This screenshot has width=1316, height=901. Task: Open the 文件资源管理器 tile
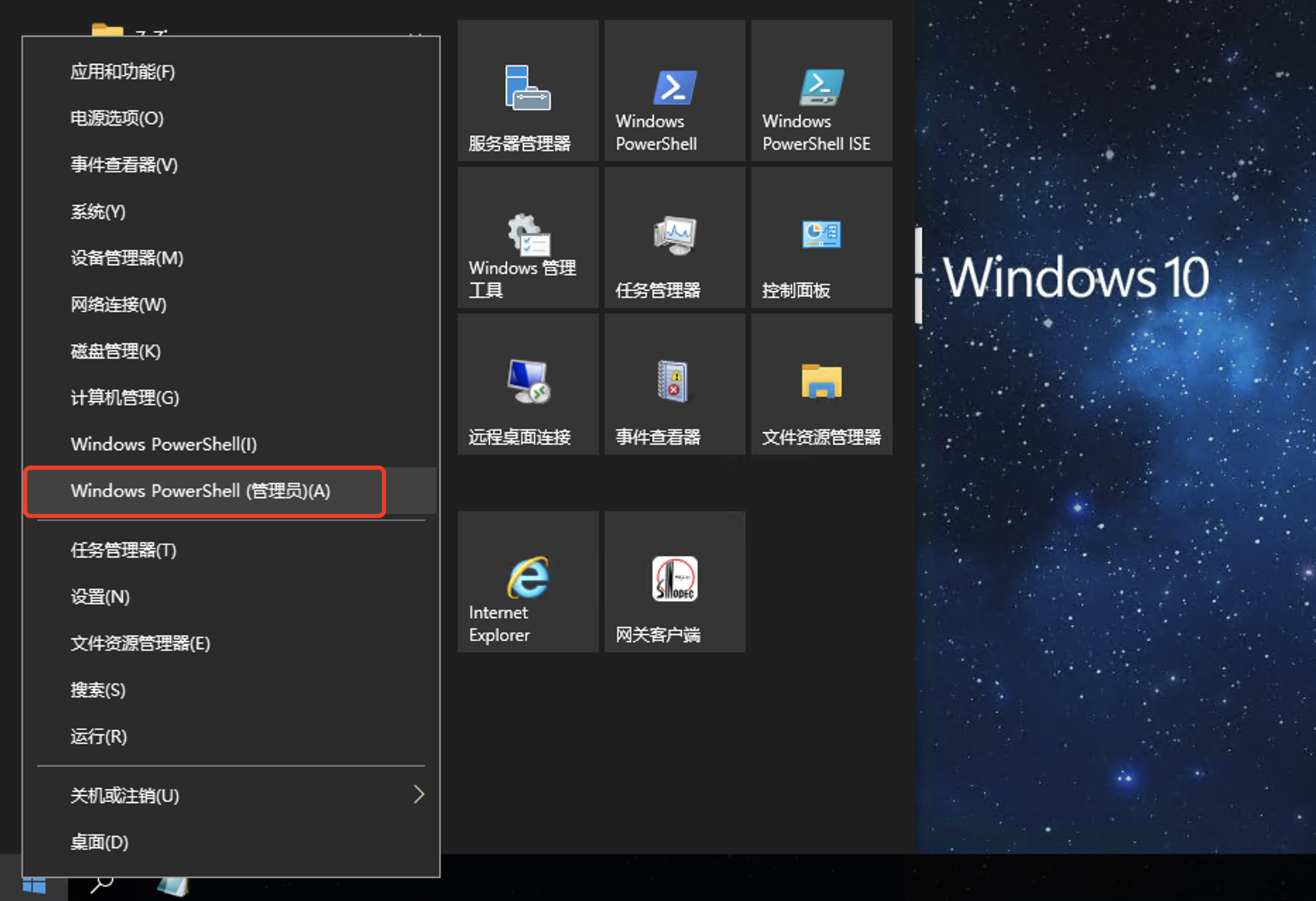tap(821, 384)
